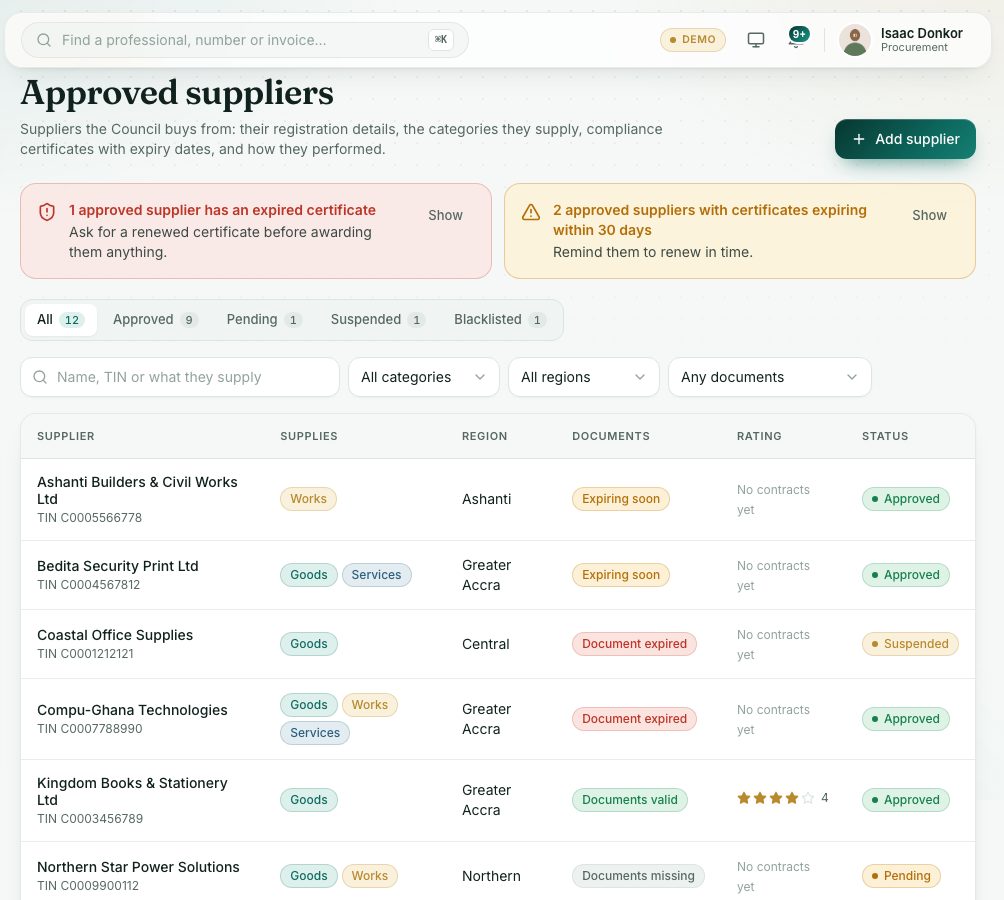Switch to the Suspended tab

tap(378, 319)
